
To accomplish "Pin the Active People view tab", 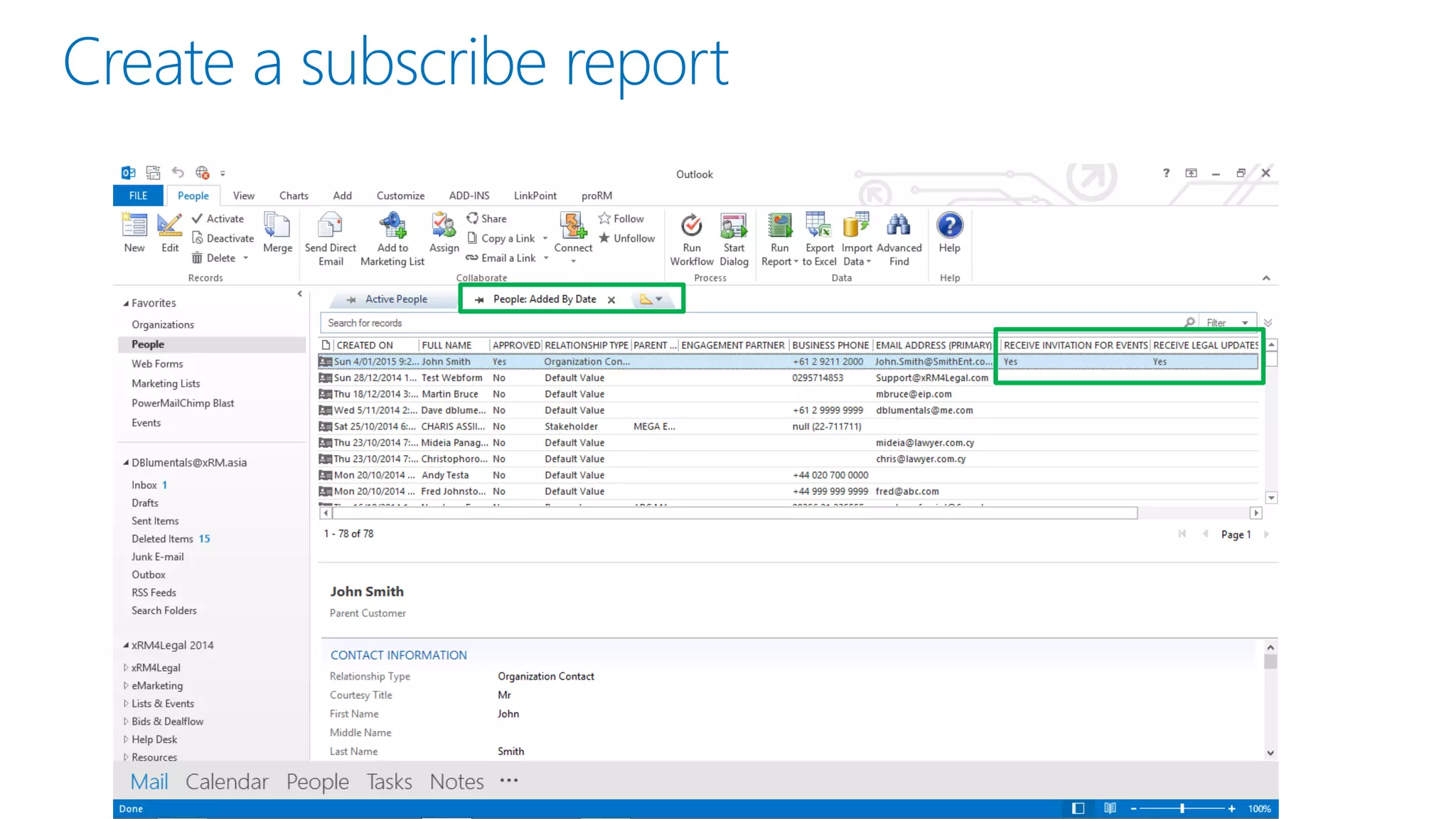I will click(351, 299).
